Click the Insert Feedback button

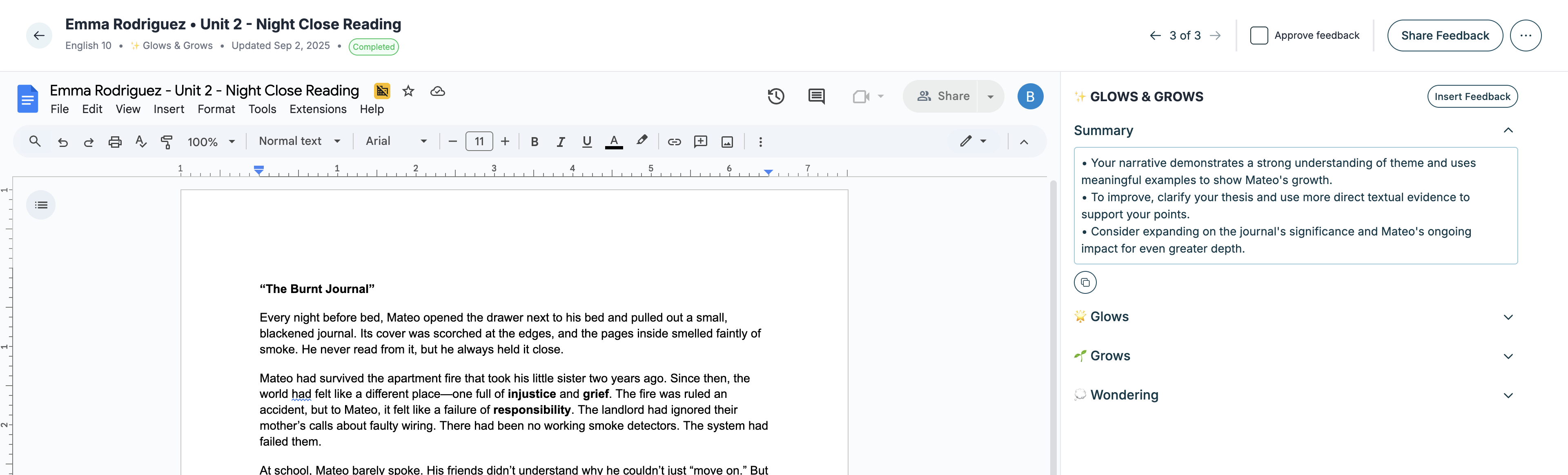click(1472, 96)
